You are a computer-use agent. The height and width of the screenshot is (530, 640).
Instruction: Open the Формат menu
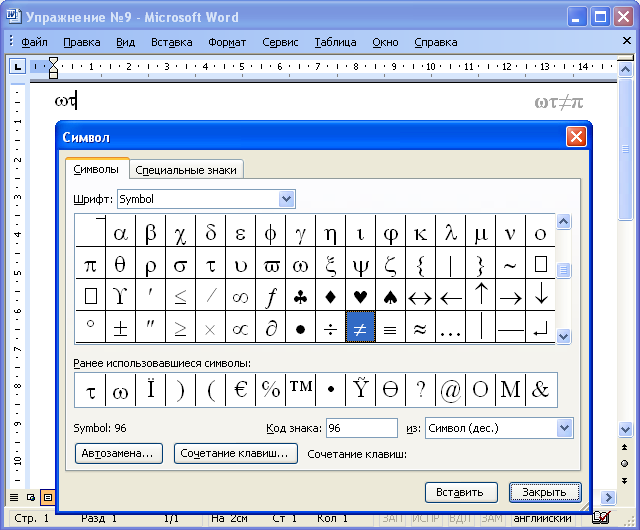point(227,42)
